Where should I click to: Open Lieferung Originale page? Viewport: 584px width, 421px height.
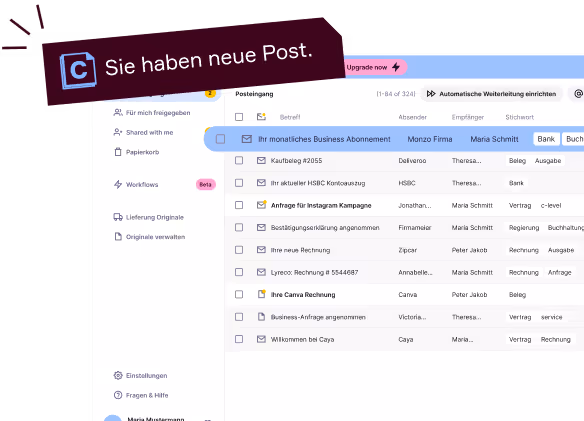148,217
